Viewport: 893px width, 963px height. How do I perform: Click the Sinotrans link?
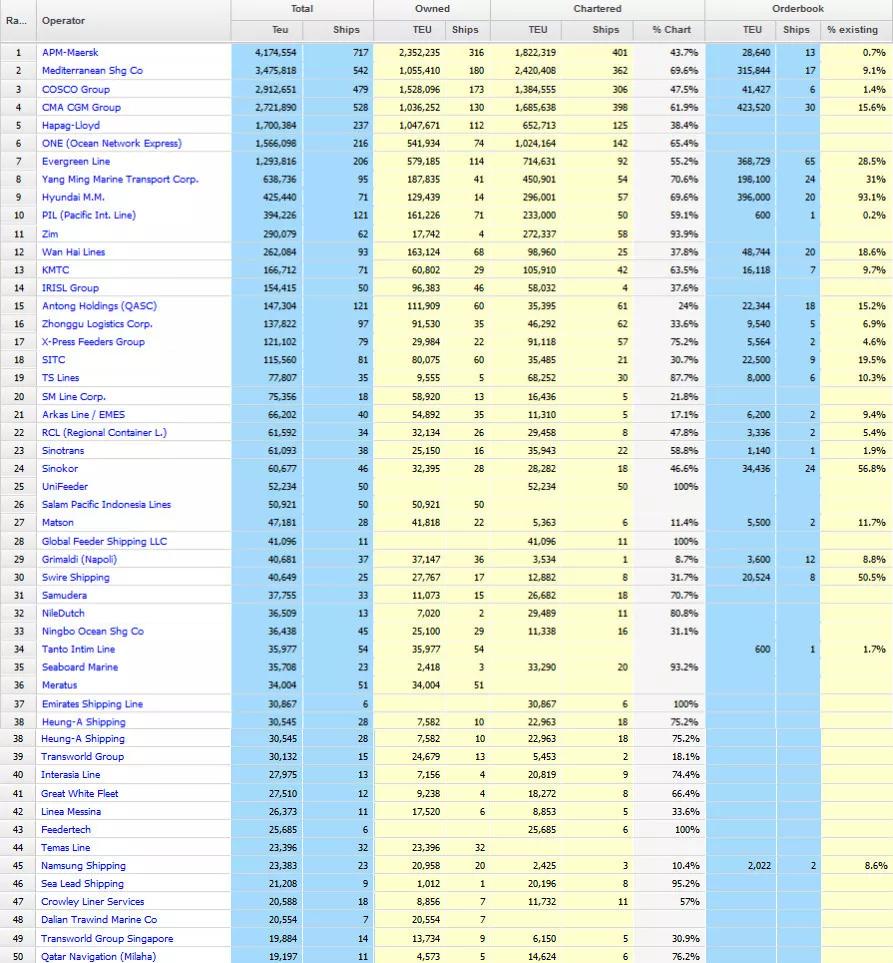point(63,450)
